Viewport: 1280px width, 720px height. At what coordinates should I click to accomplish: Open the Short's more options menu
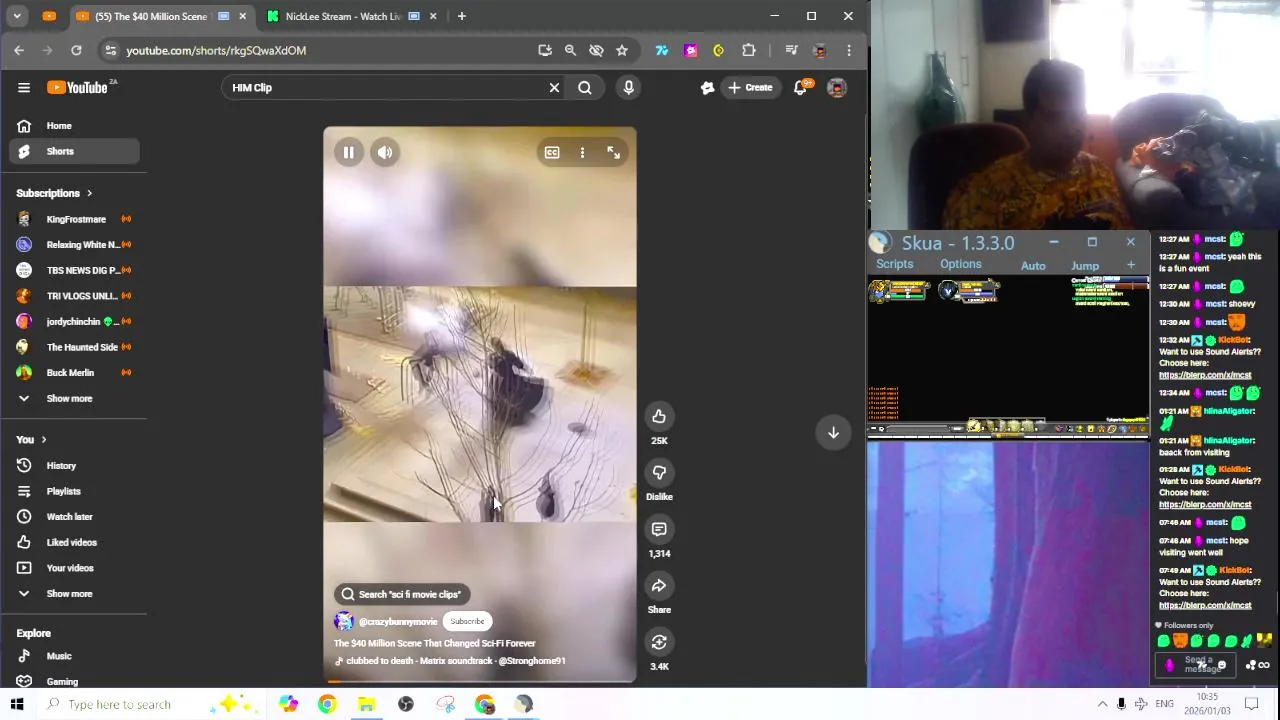582,153
